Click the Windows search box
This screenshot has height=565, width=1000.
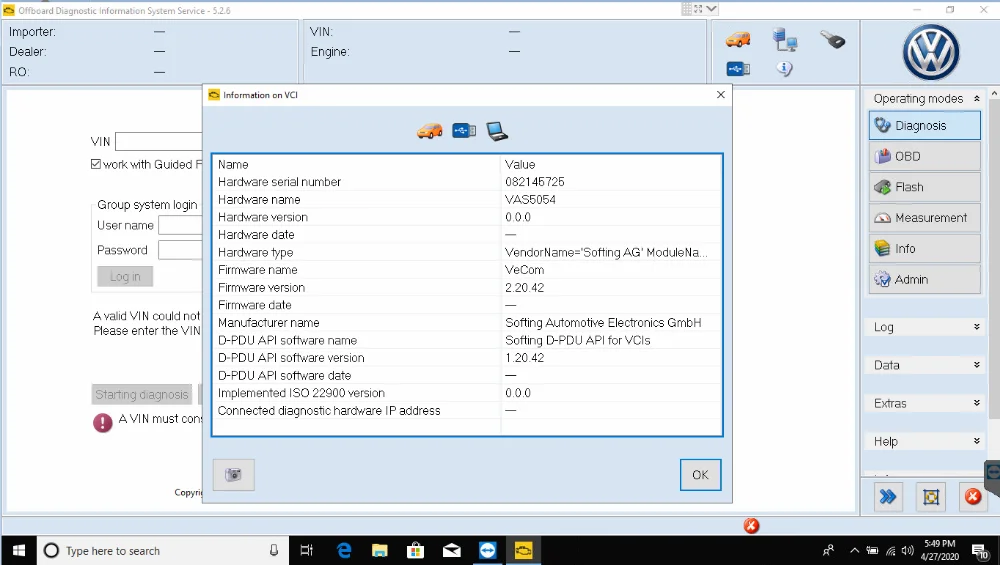pos(163,550)
